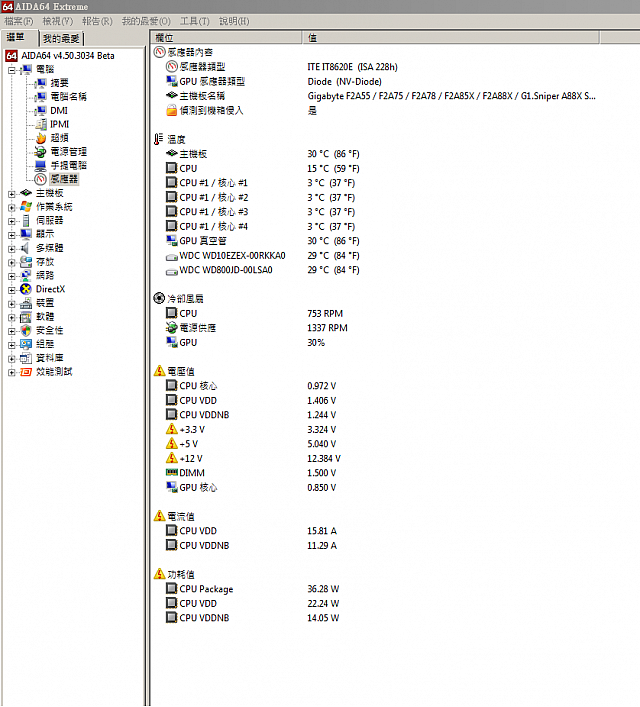Select the CPU VDDNB voltage 1.244 V value
This screenshot has height=707, width=640.
pyautogui.click(x=322, y=415)
